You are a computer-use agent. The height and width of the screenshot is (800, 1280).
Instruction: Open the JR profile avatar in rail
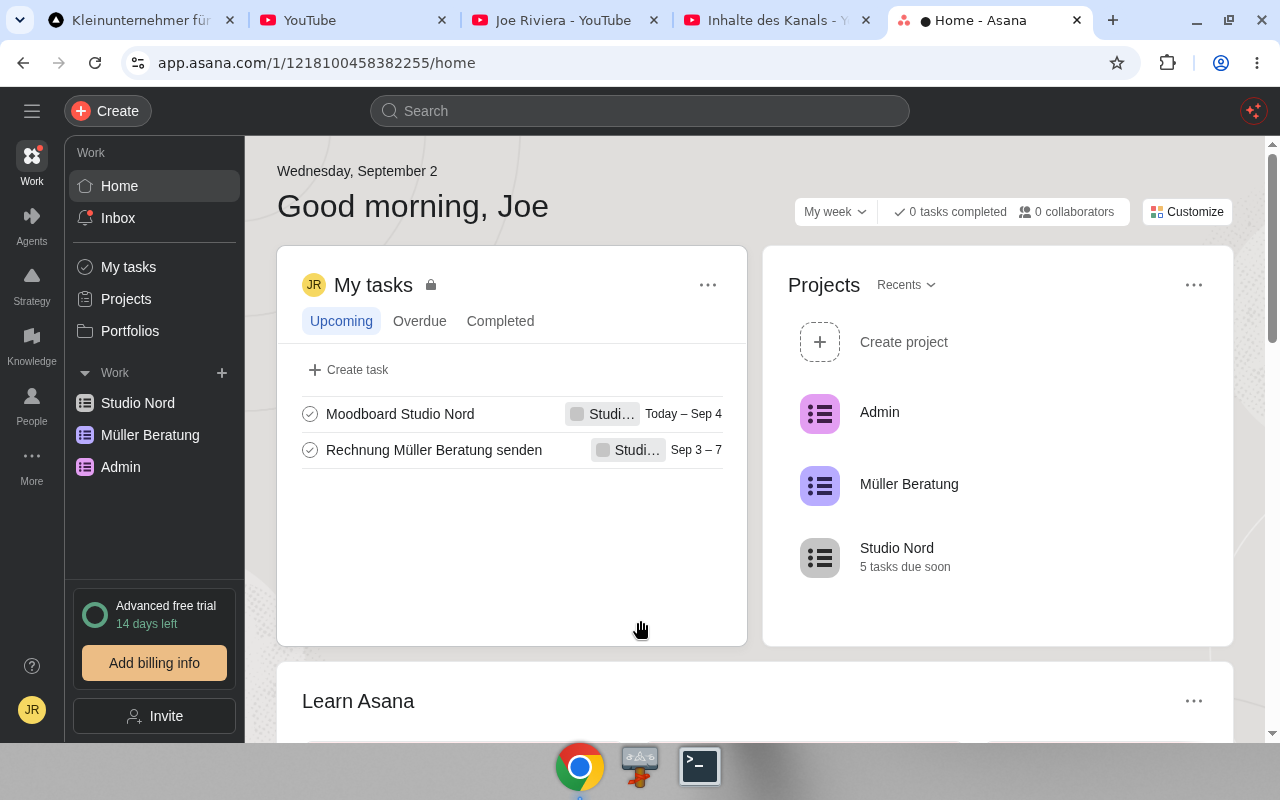coord(32,710)
